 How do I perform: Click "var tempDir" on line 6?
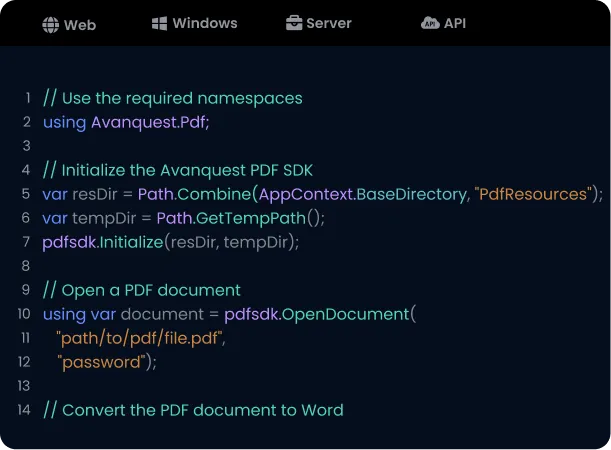(89, 218)
